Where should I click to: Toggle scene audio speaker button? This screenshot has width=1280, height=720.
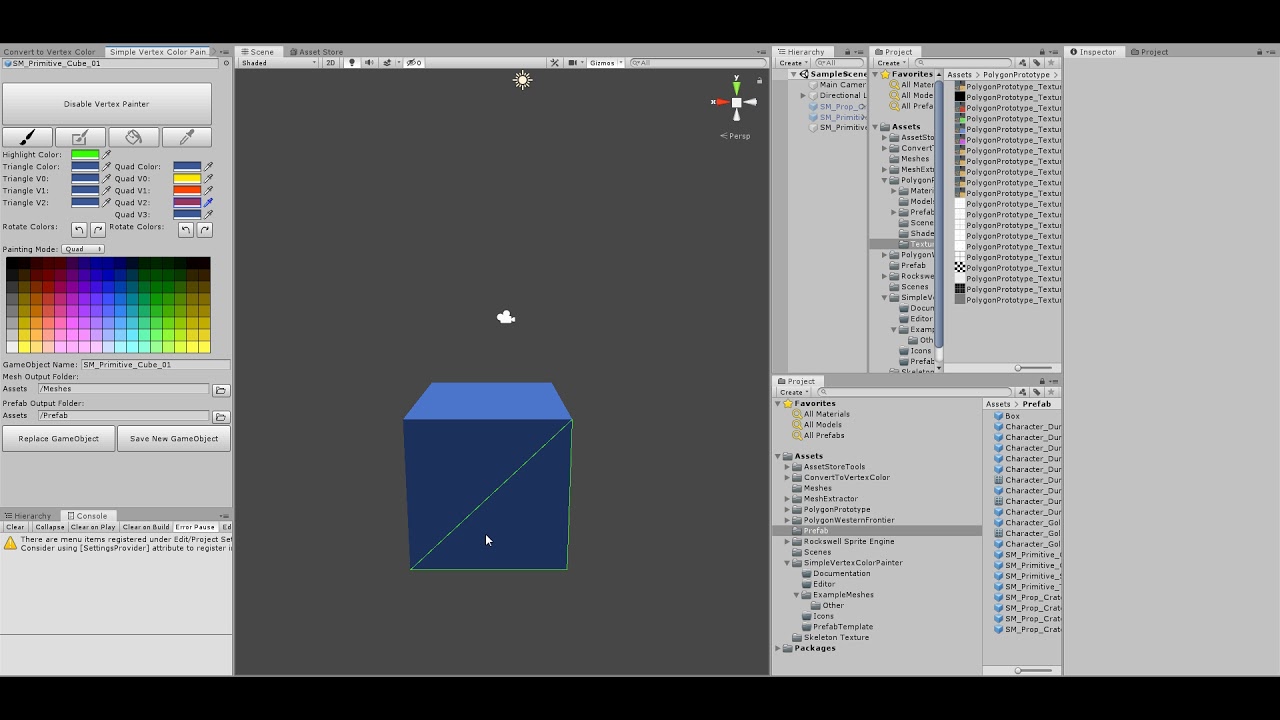click(369, 63)
